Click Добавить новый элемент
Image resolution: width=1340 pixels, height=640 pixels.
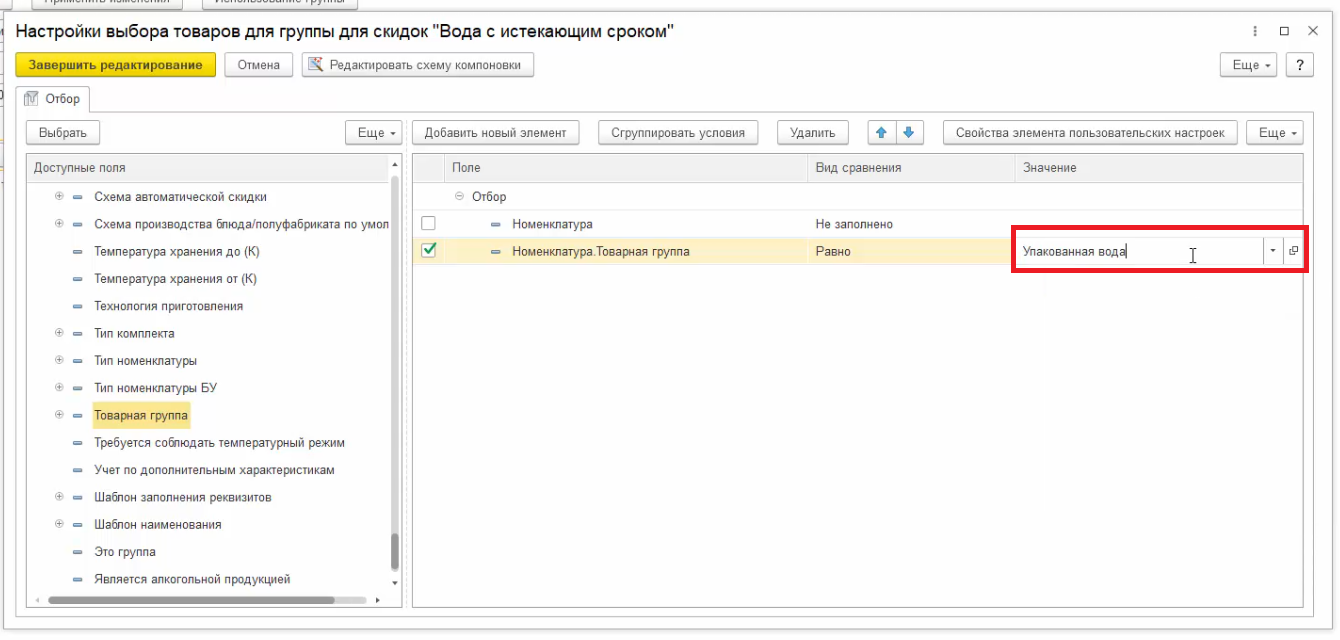coord(495,133)
